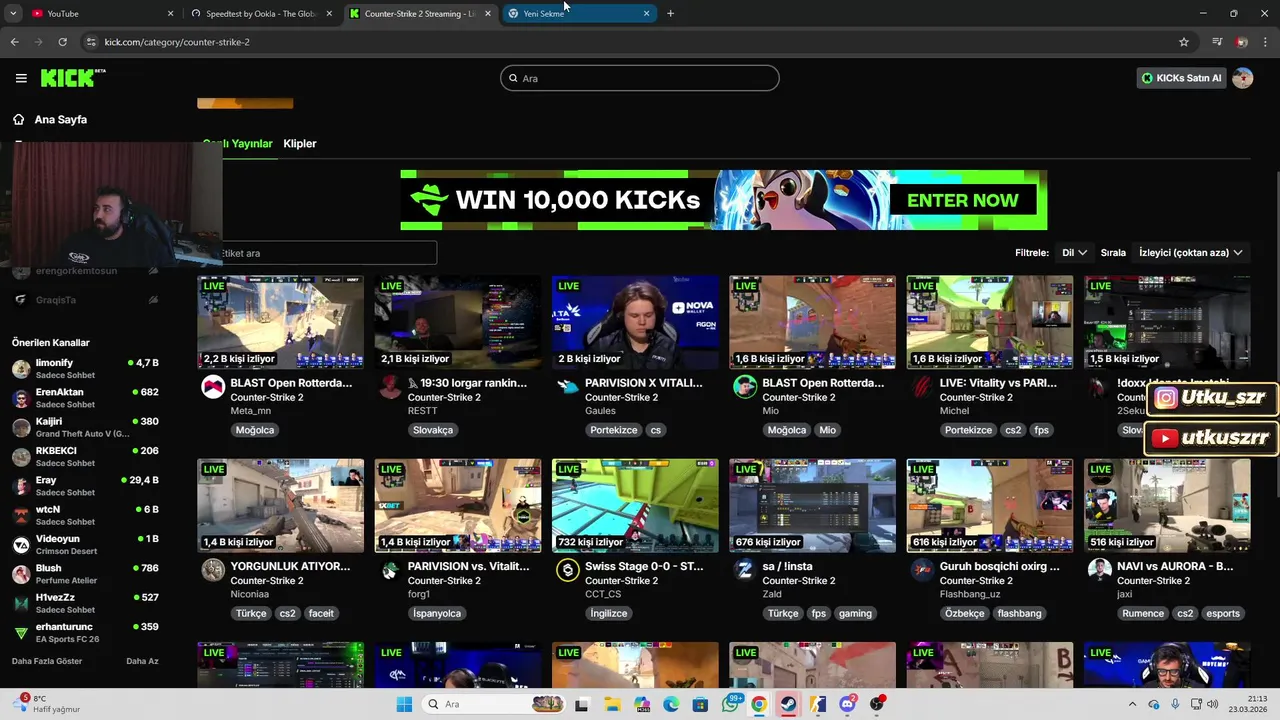Open the Kick hamburger menu

(x=21, y=78)
